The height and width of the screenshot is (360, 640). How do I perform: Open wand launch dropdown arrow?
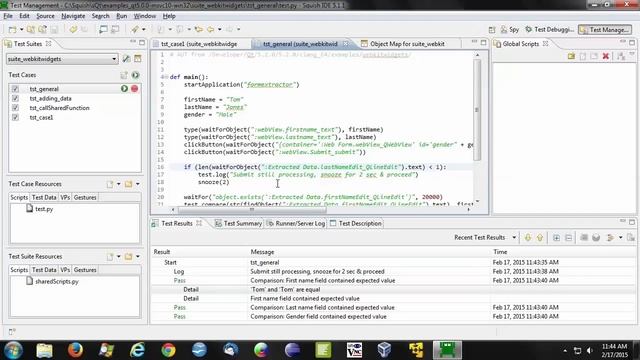coord(144,29)
